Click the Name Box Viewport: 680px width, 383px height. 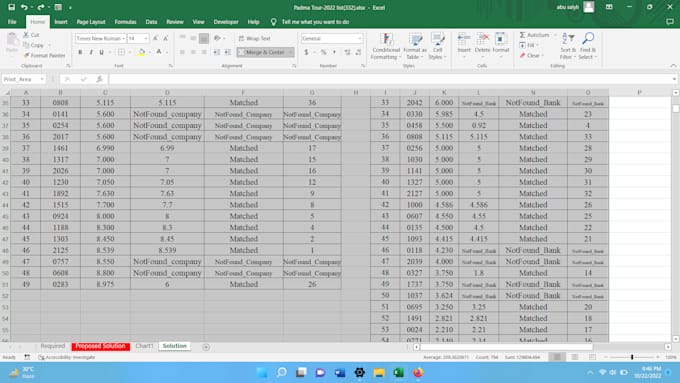(x=23, y=79)
